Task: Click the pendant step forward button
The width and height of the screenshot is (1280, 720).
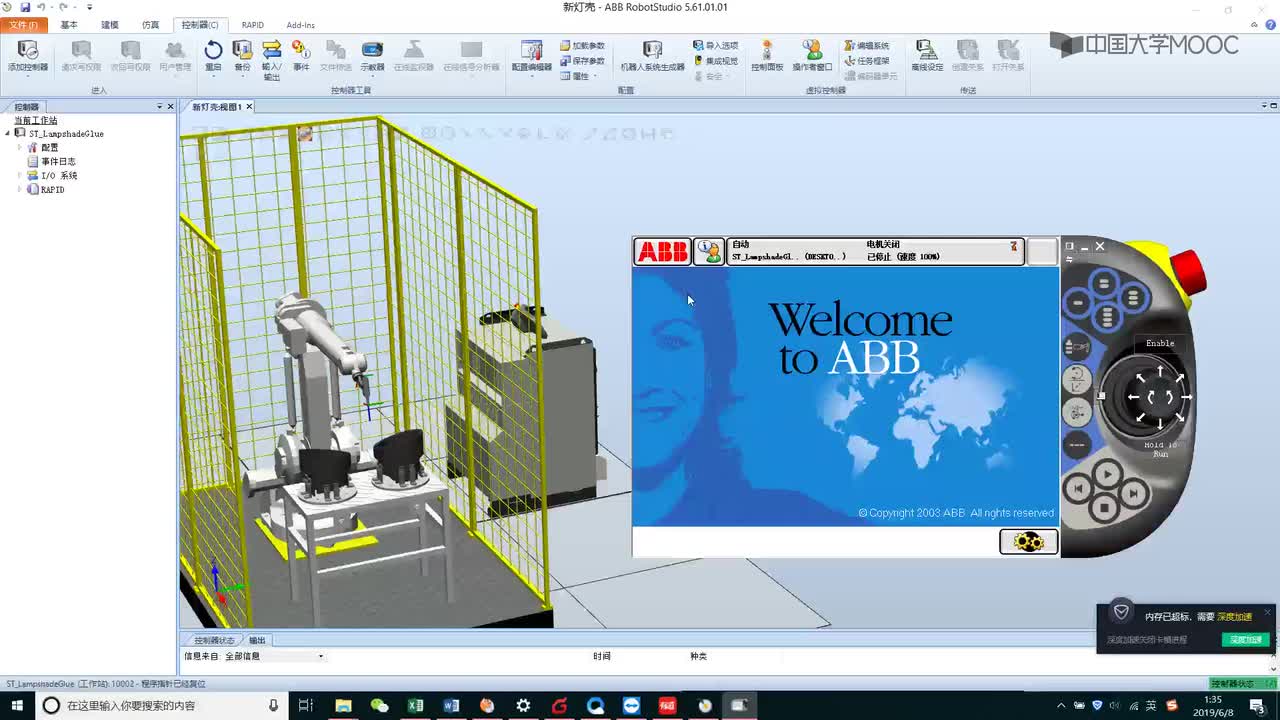Action: click(1134, 492)
